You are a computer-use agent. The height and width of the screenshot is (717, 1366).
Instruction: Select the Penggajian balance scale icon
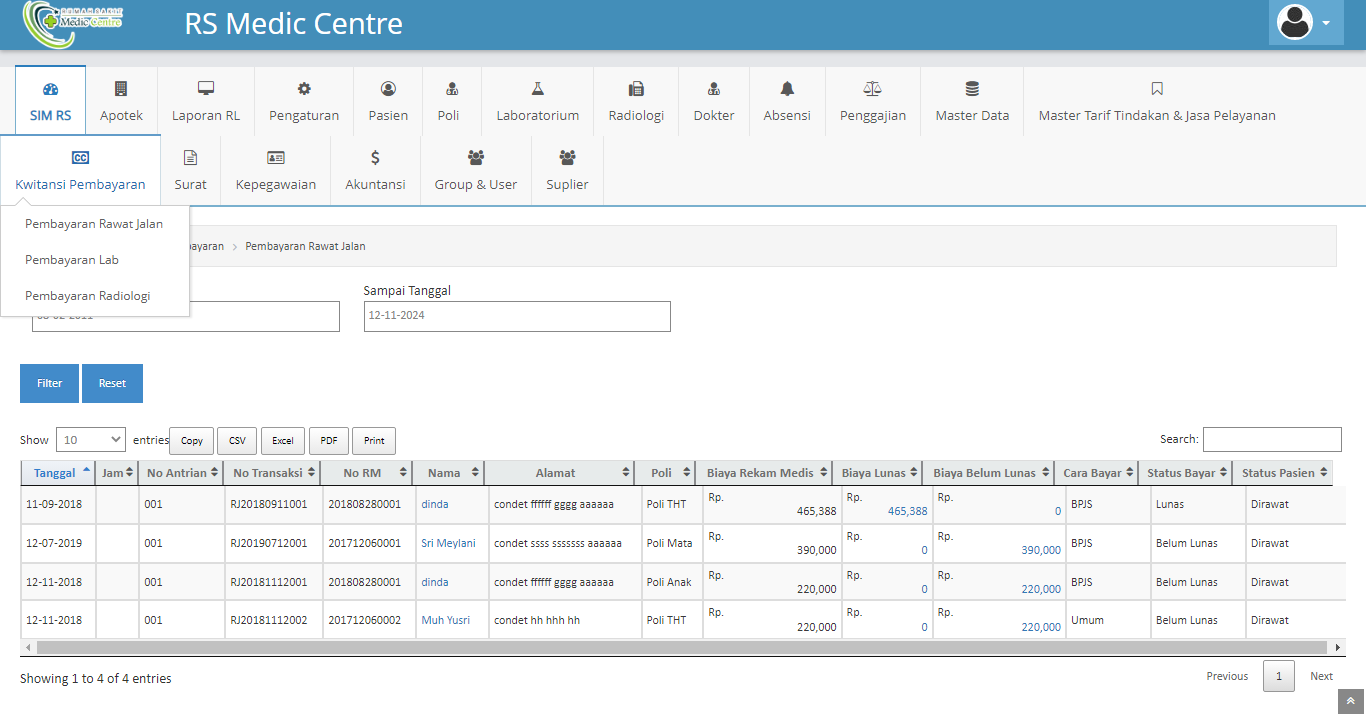872,89
